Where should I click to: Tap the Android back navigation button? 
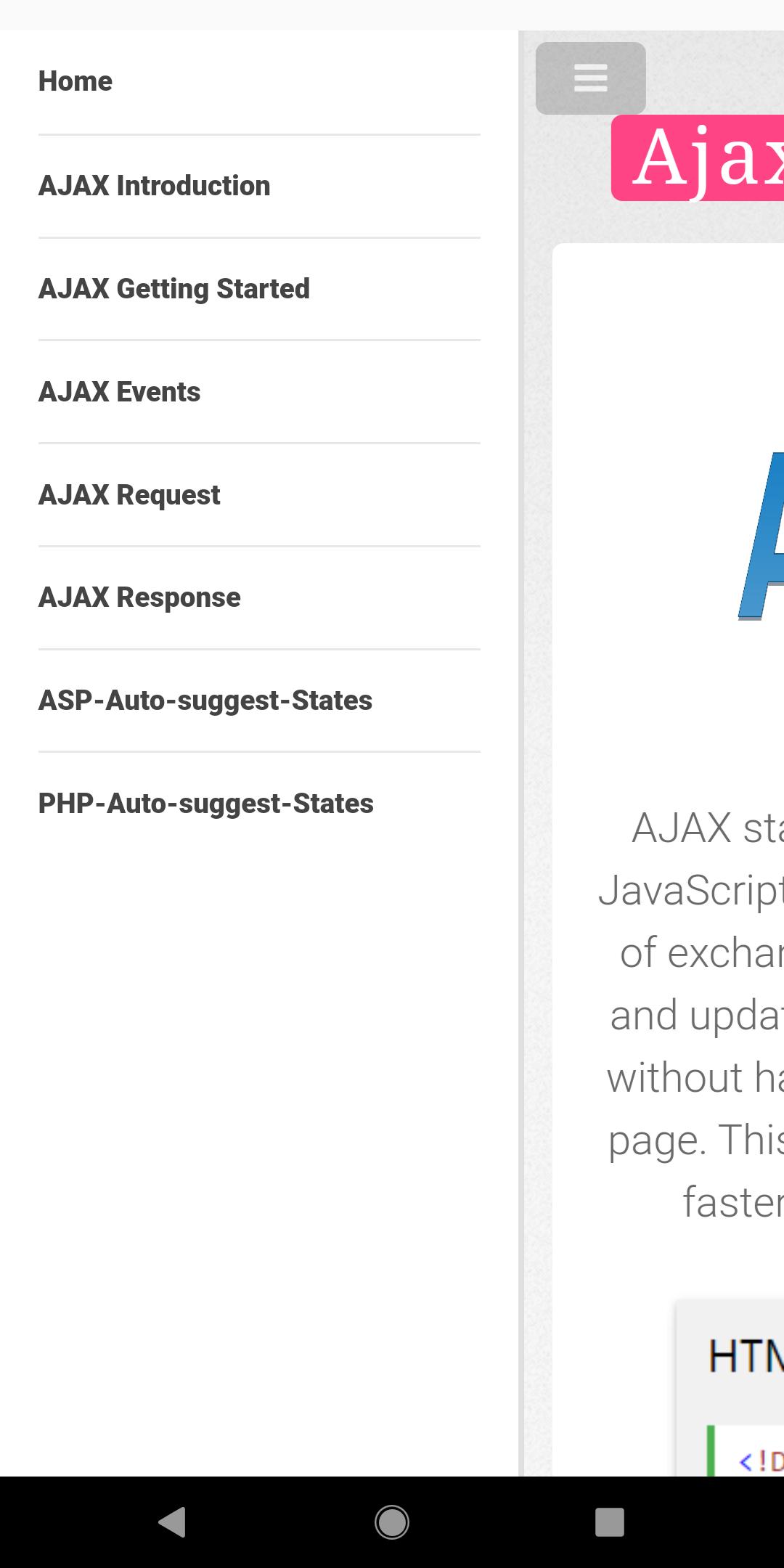click(173, 1522)
